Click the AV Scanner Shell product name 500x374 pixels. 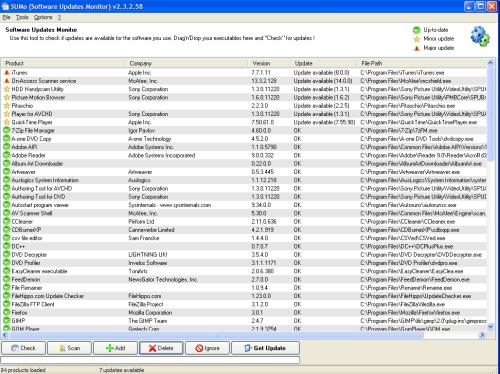tap(32, 213)
